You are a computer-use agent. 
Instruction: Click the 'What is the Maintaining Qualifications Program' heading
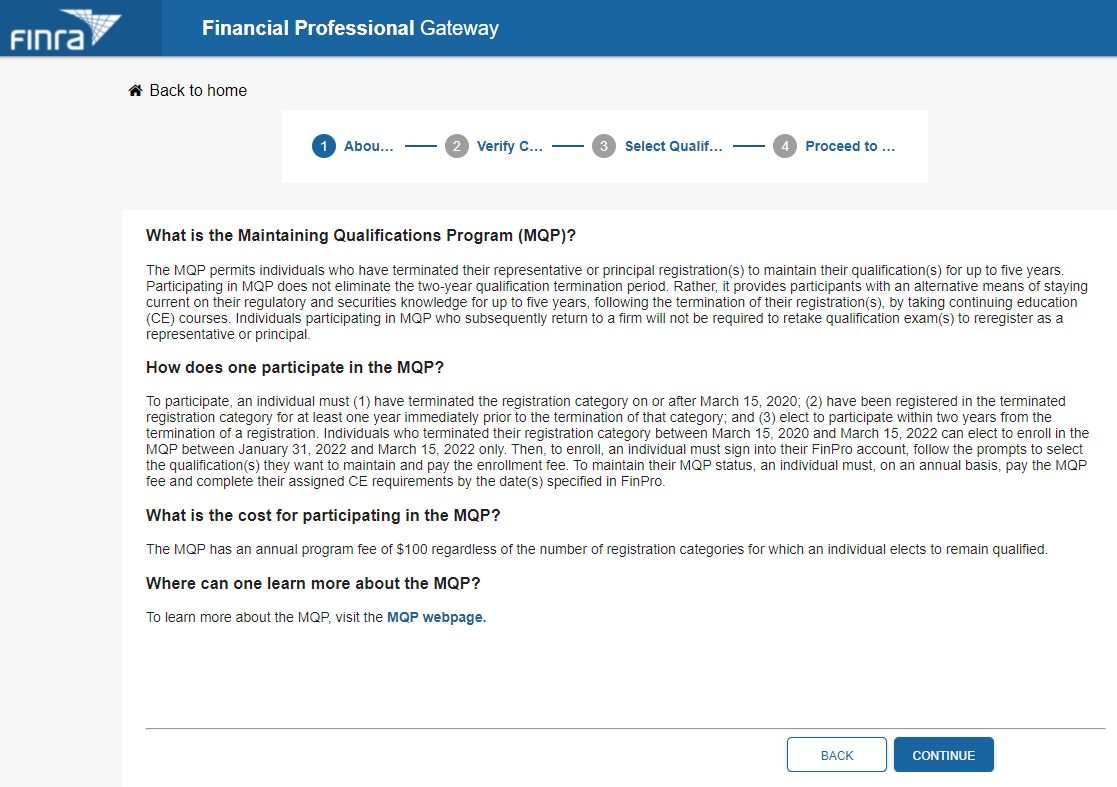[x=361, y=236]
